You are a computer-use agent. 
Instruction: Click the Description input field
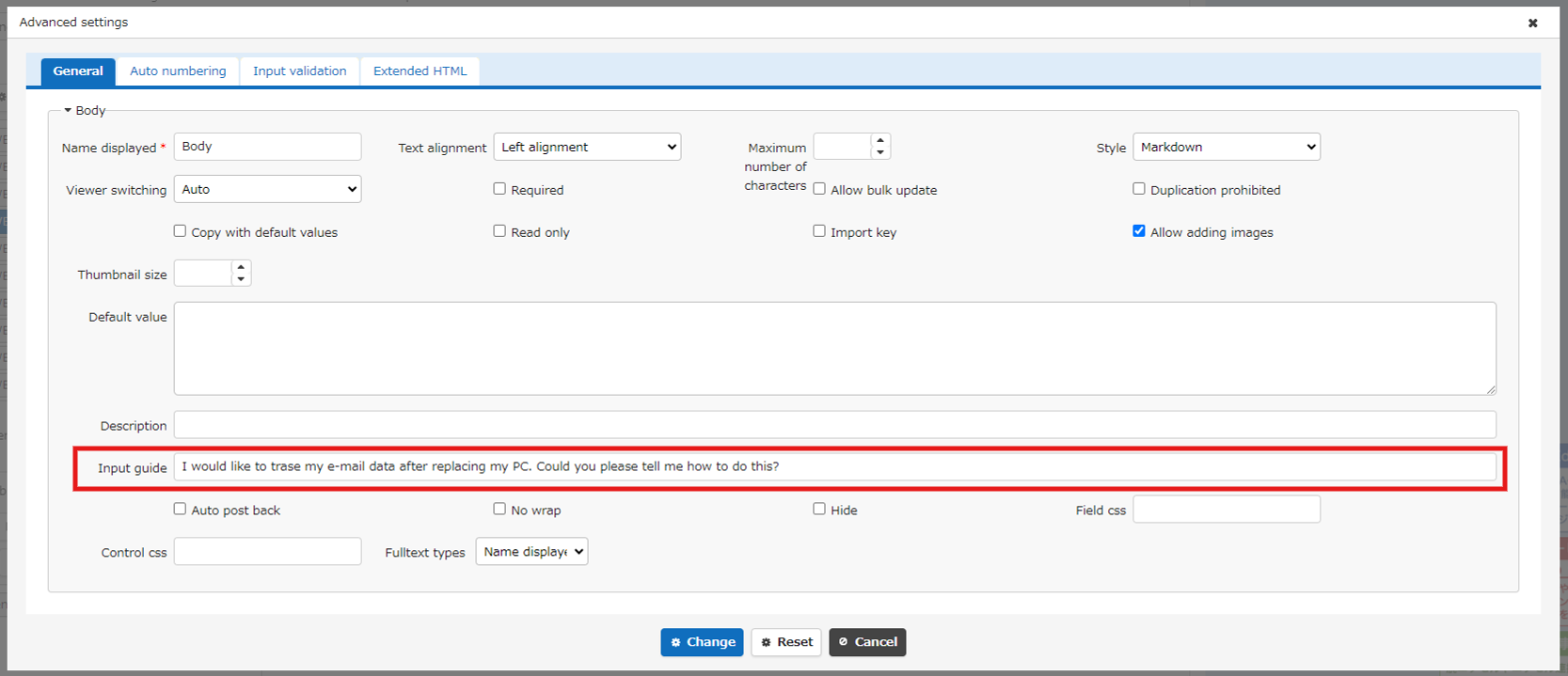point(834,425)
